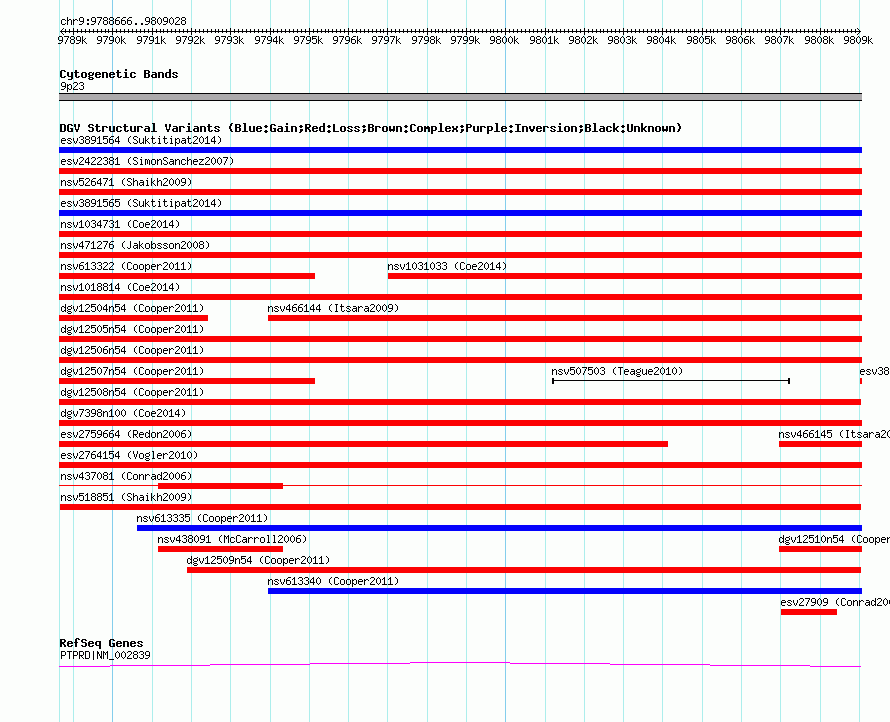Click the esv2764154 (Vogler2010) label
This screenshot has height=722, width=890.
[x=129, y=455]
